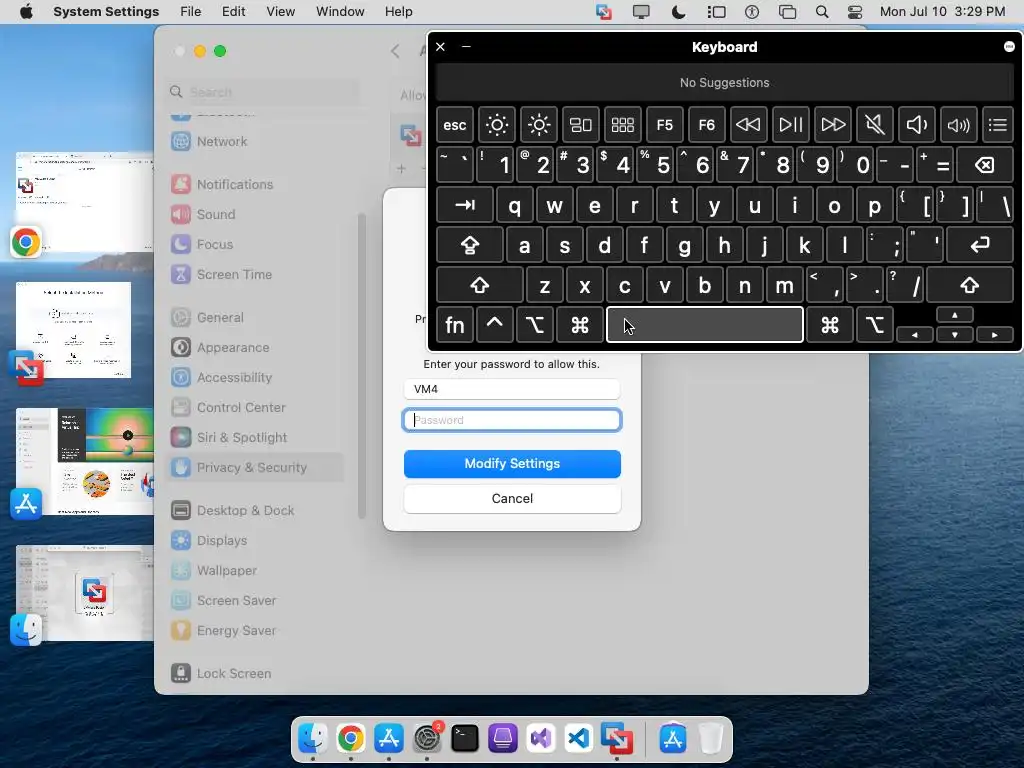Viewport: 1024px width, 768px height.
Task: Tap the left arrow key
Action: [x=915, y=334]
